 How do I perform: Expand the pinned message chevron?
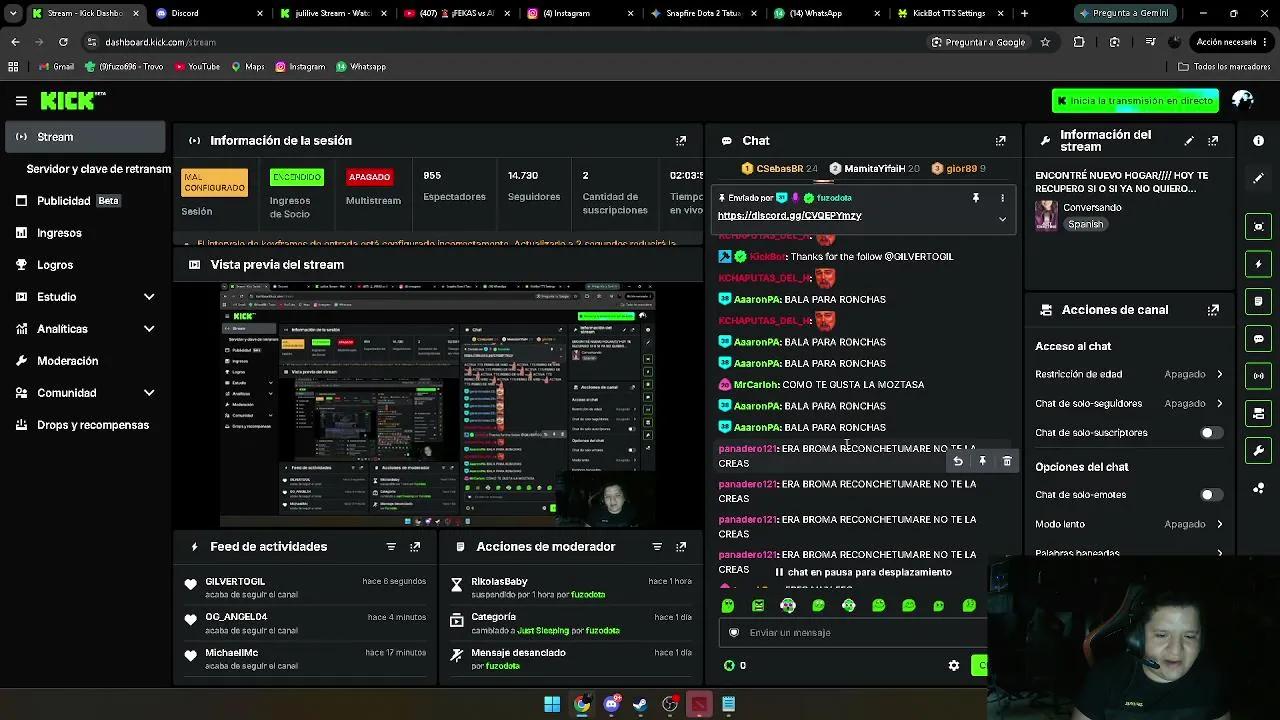[x=1002, y=219]
